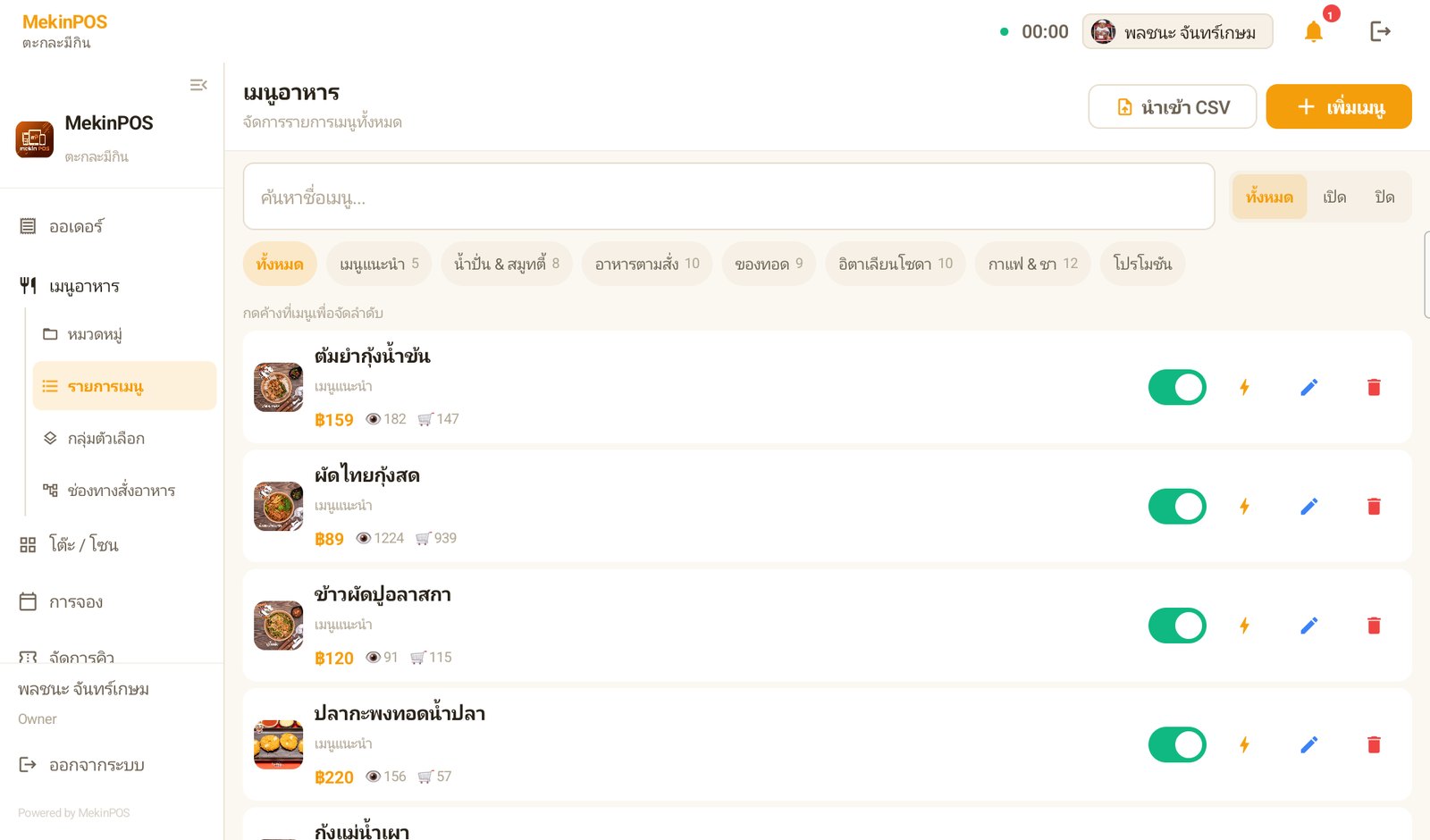1430x840 pixels.
Task: Select the อาหารตามสั่ง category chip
Action: pyautogui.click(x=647, y=264)
